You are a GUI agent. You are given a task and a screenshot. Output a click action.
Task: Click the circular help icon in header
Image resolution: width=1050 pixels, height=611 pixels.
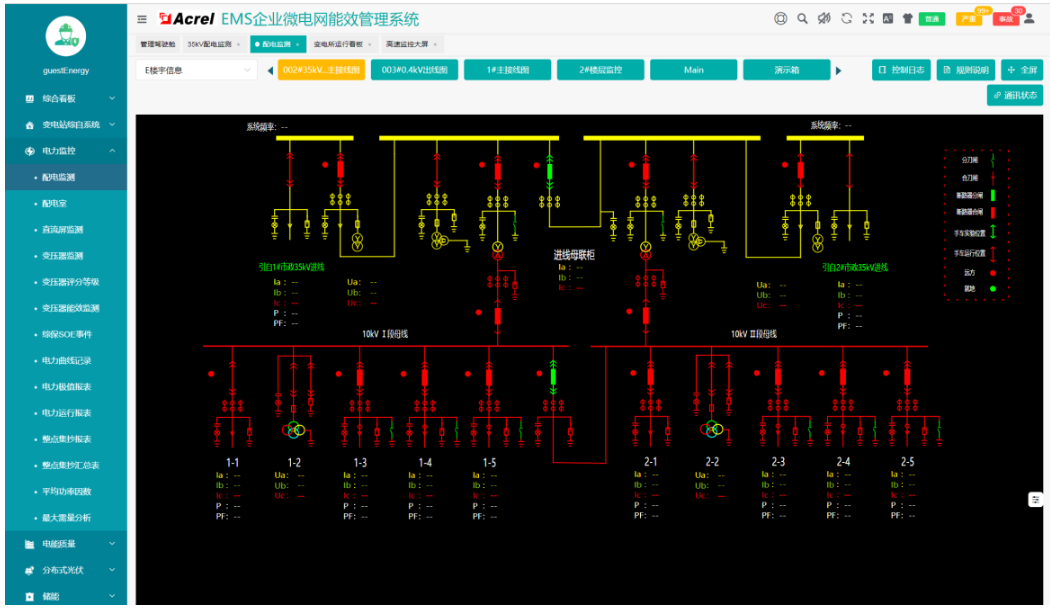pos(781,19)
